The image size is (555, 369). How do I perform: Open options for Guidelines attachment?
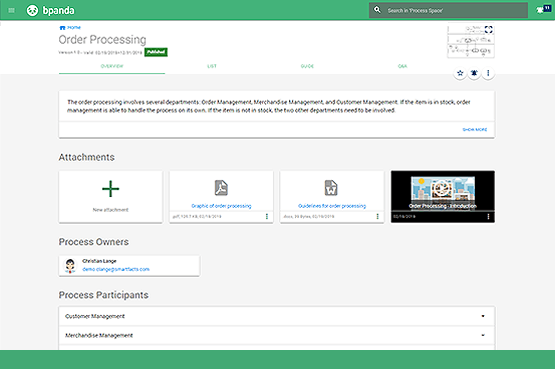pyautogui.click(x=377, y=216)
